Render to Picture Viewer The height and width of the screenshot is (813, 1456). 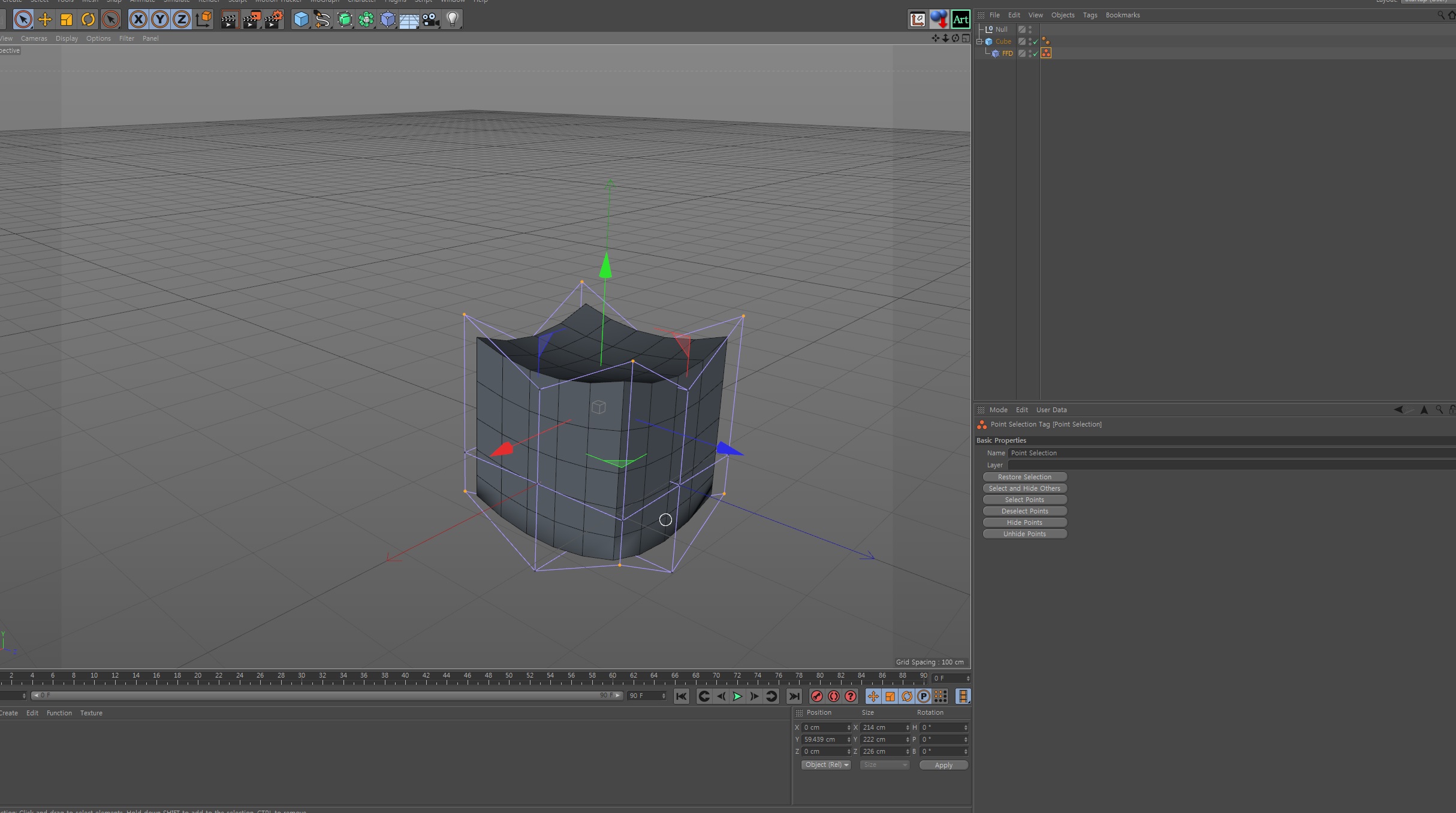[x=252, y=20]
